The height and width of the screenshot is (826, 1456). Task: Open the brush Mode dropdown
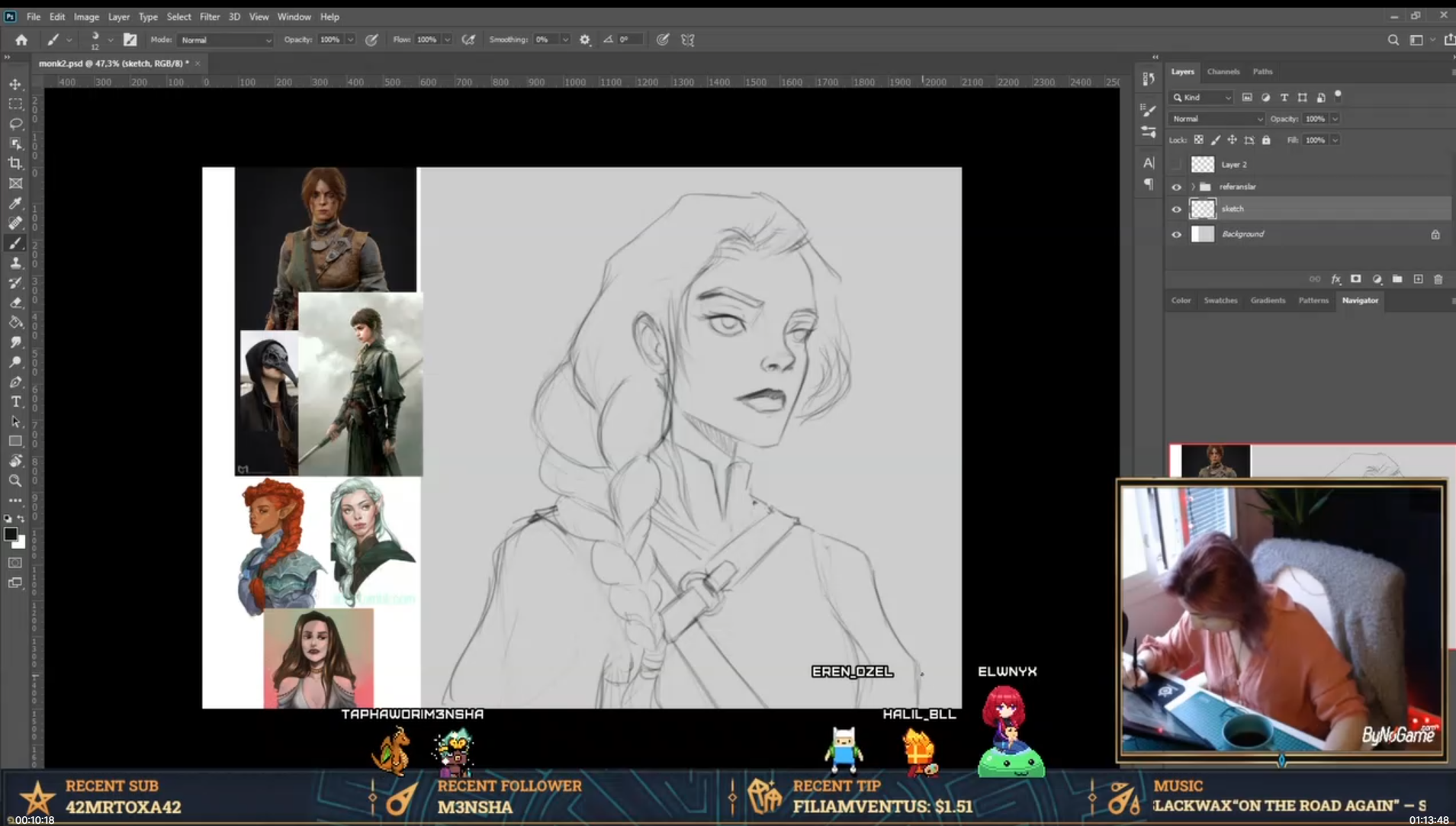point(225,40)
